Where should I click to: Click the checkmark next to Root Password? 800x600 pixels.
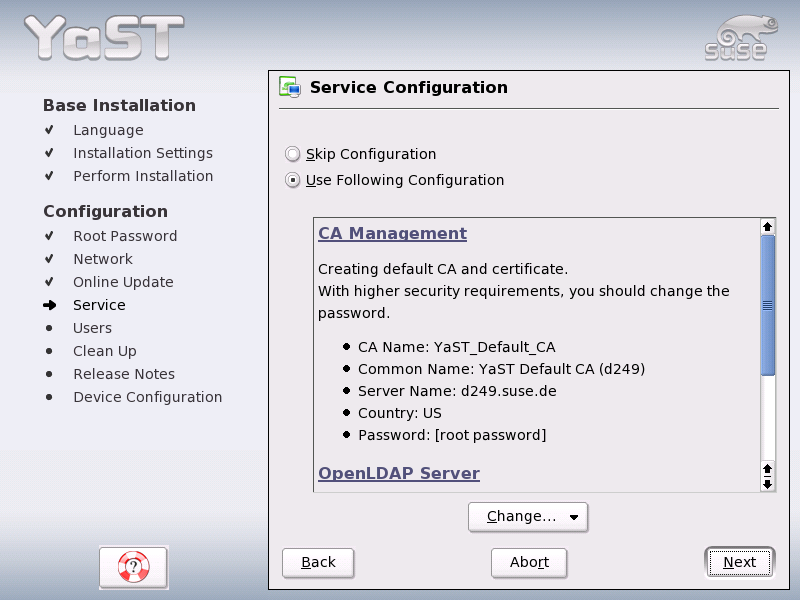coord(49,236)
